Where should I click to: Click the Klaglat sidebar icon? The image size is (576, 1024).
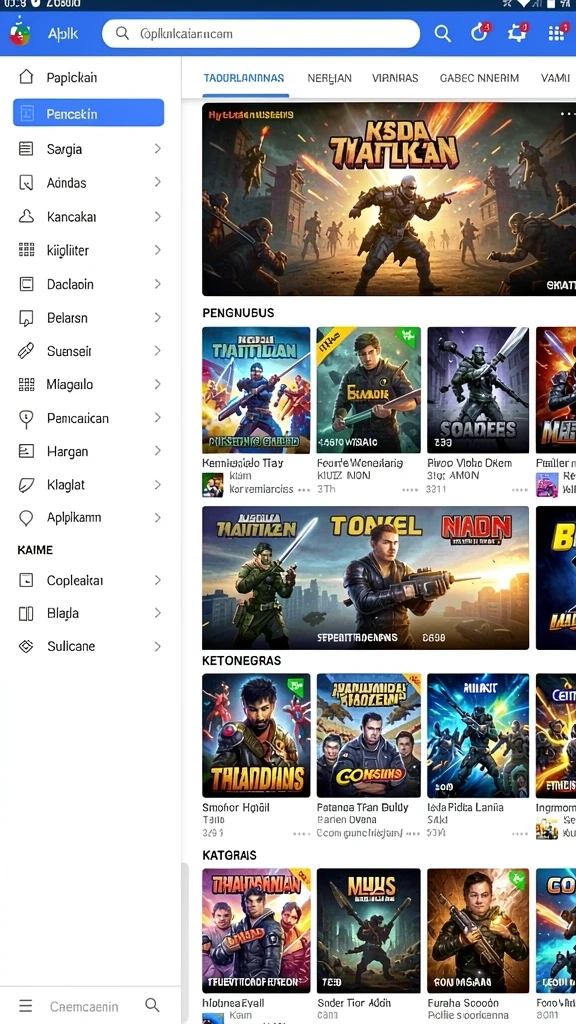click(26, 485)
